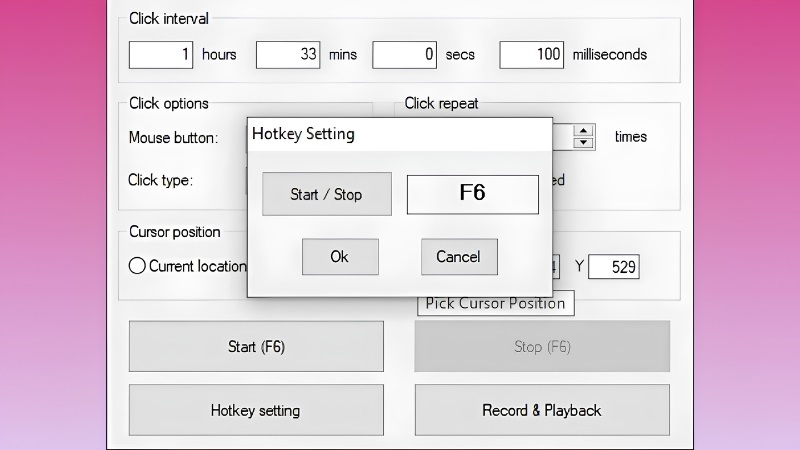Click the Y coordinate field showing 529

tap(613, 267)
